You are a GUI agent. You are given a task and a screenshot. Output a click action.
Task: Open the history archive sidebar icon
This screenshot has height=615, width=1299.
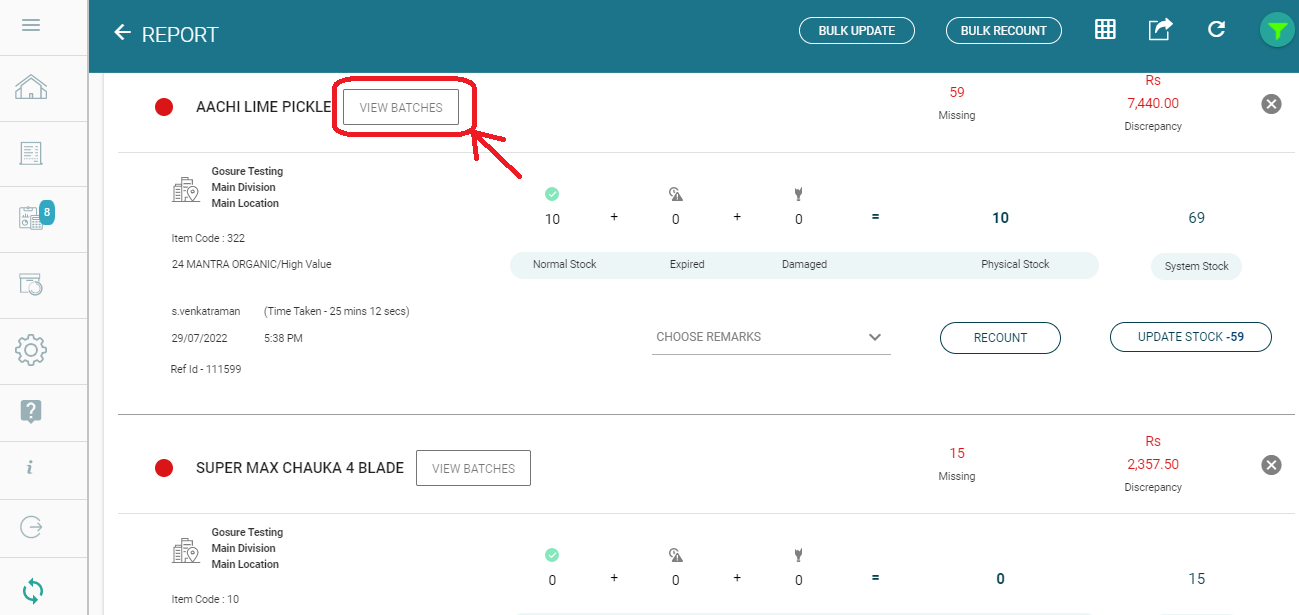click(31, 284)
